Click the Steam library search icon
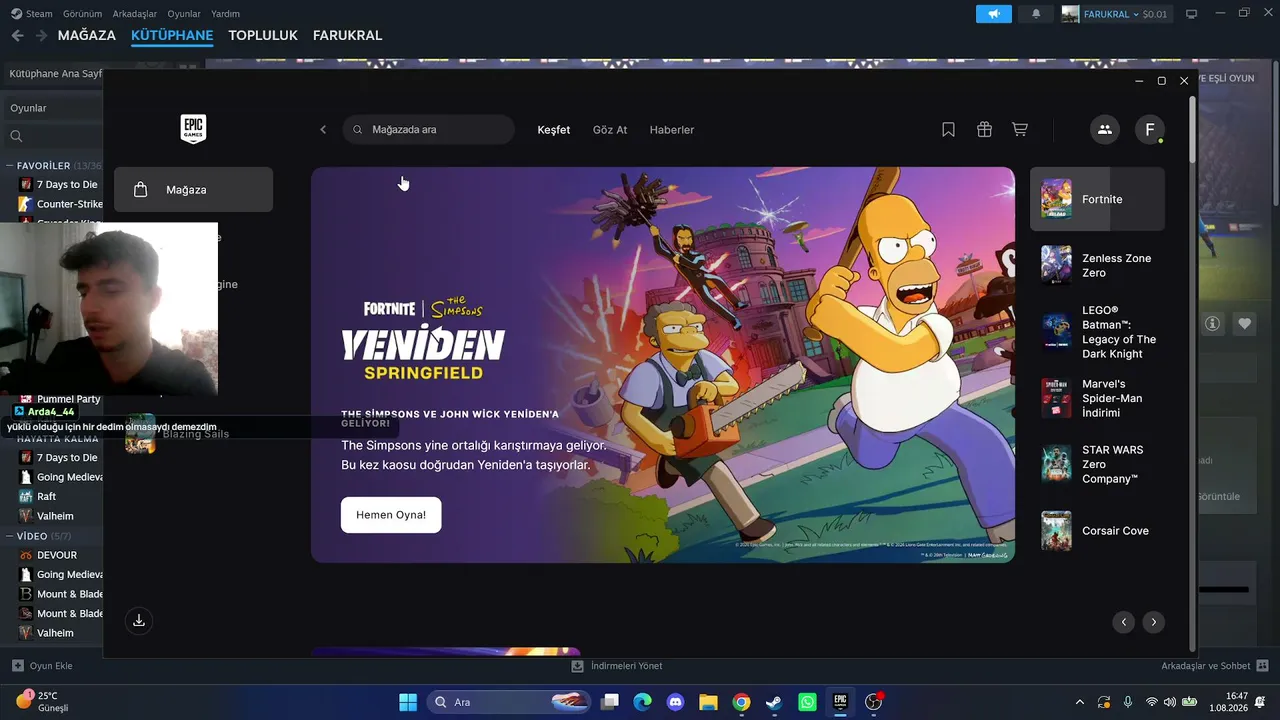Image resolution: width=1280 pixels, height=720 pixels. [x=16, y=136]
